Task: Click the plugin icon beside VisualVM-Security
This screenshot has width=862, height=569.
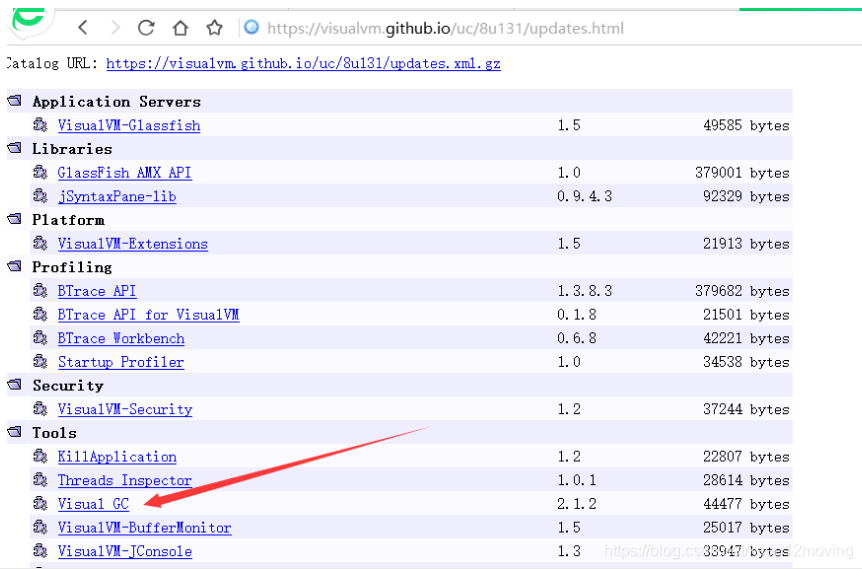Action: coord(40,408)
